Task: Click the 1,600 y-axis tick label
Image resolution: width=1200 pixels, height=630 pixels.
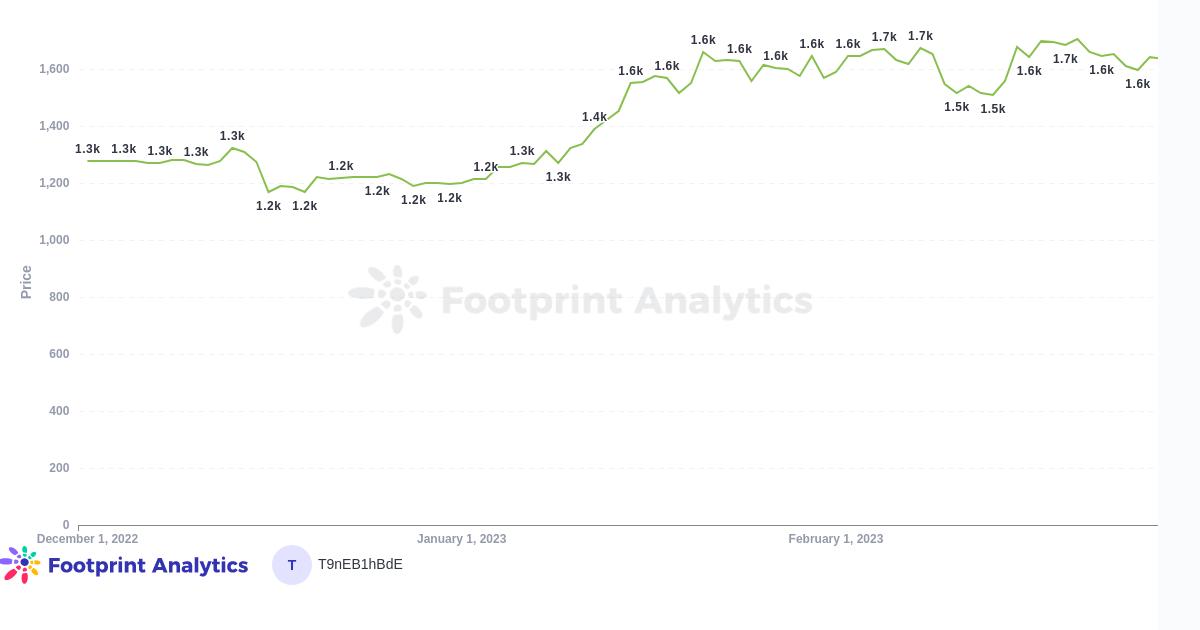Action: pos(54,69)
